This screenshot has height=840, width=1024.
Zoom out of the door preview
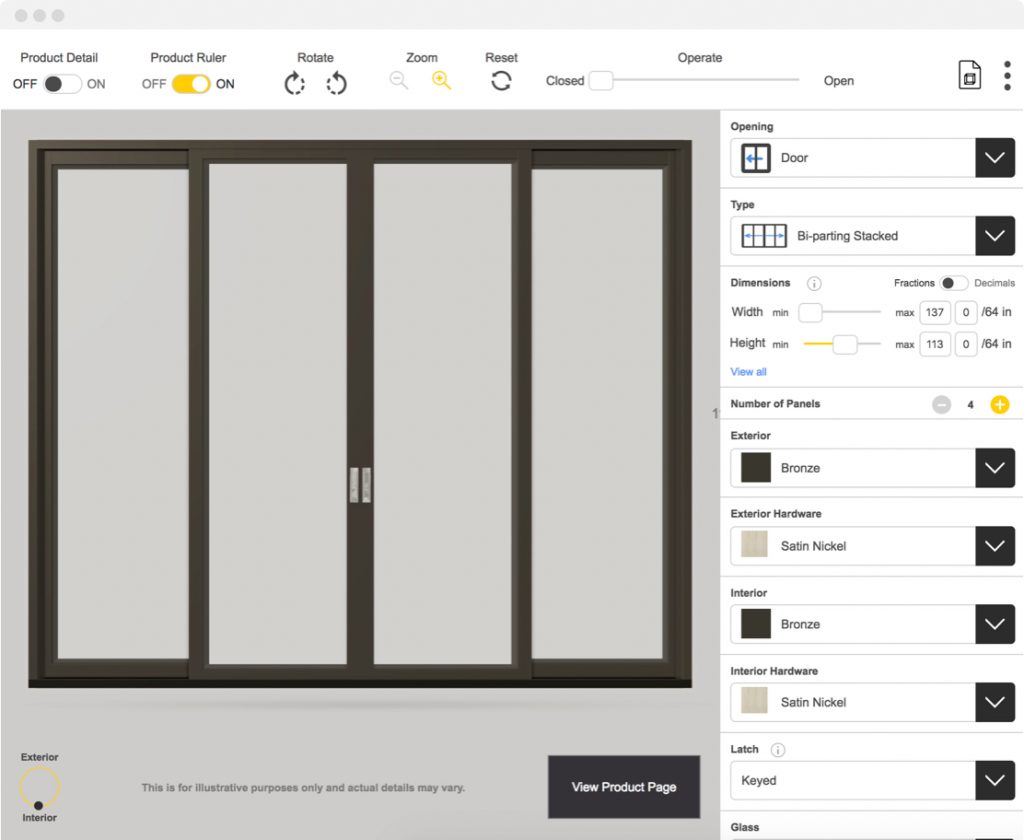398,80
